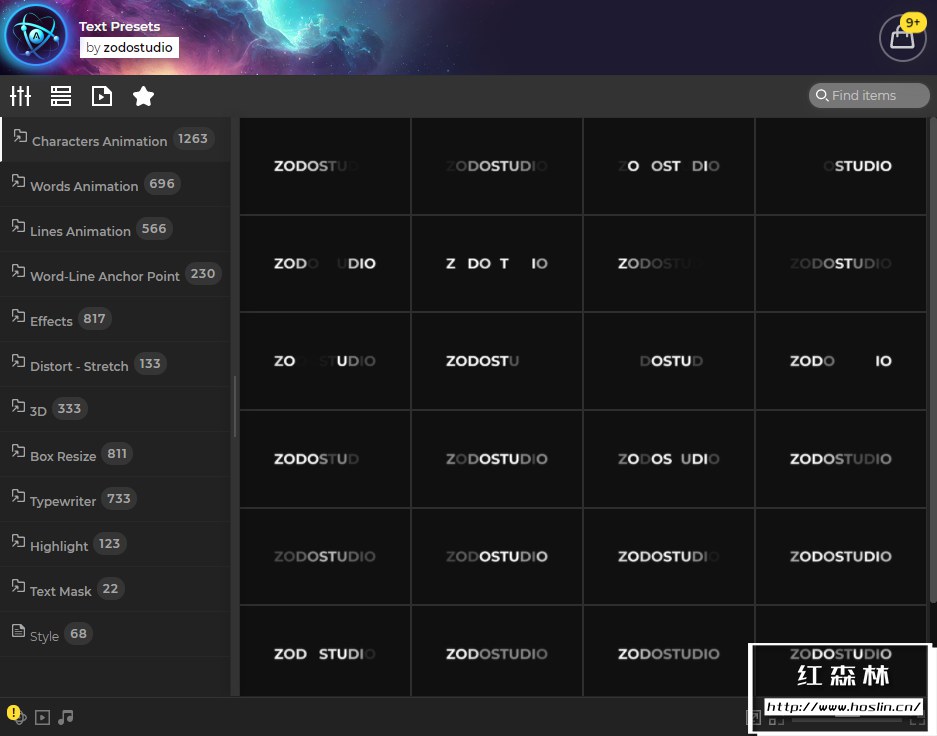937x736 pixels.
Task: Select the Highlight category
Action: (x=115, y=544)
